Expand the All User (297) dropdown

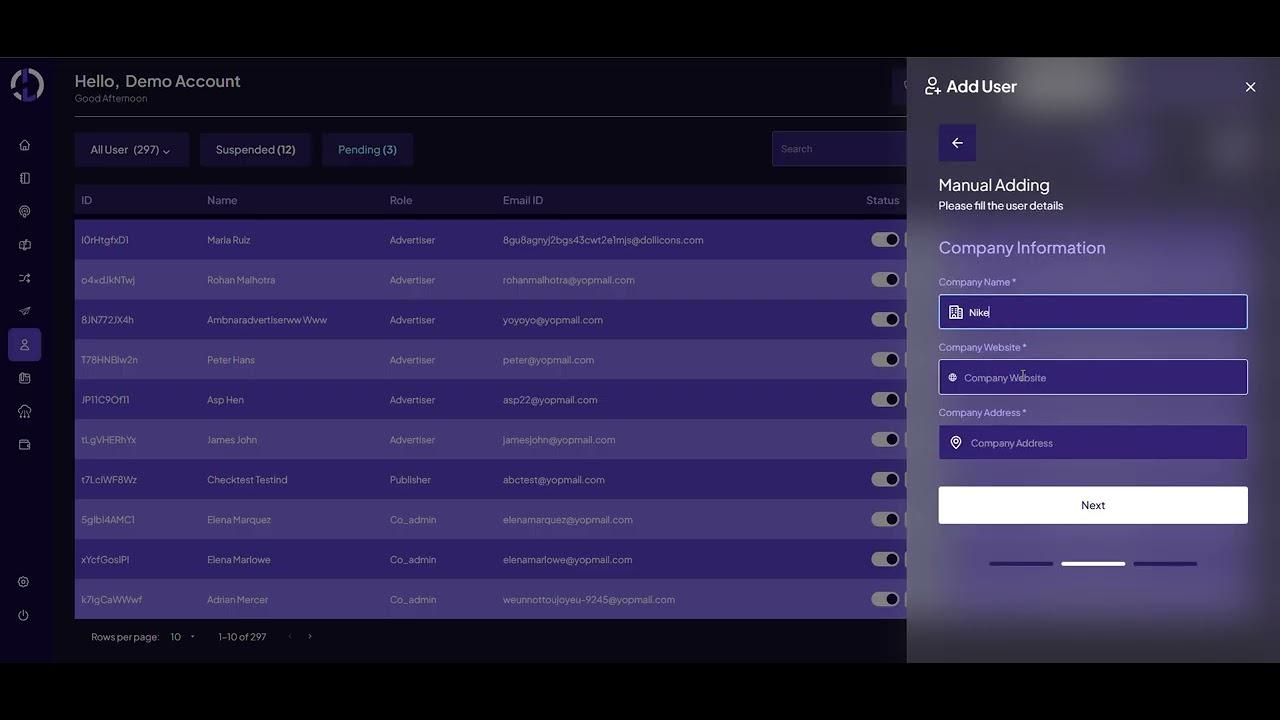[x=131, y=150]
